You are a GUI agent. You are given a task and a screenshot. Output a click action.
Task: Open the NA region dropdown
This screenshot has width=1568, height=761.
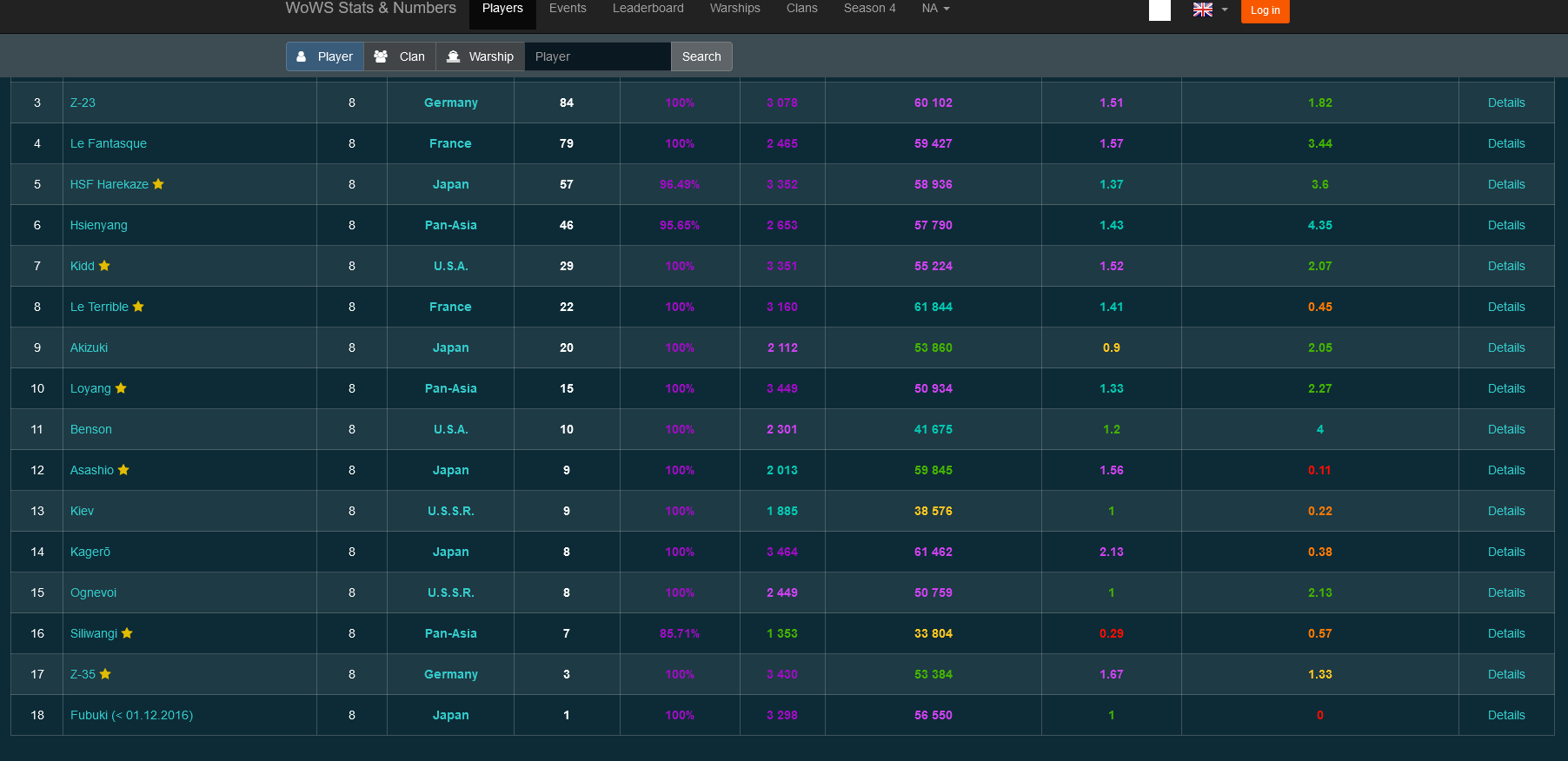(x=935, y=9)
